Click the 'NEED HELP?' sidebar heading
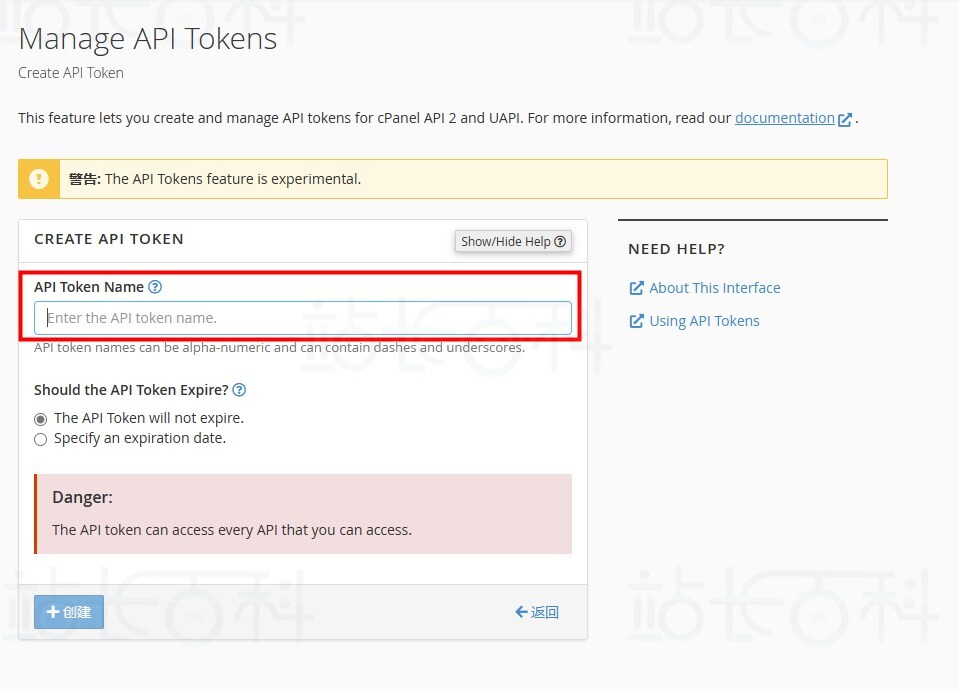 pos(676,249)
